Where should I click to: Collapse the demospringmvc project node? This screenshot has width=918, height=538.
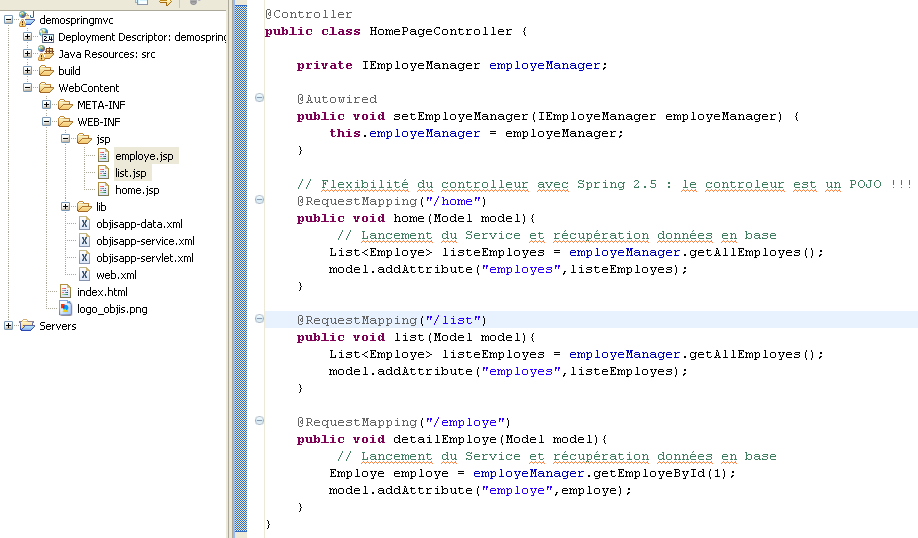(x=8, y=20)
